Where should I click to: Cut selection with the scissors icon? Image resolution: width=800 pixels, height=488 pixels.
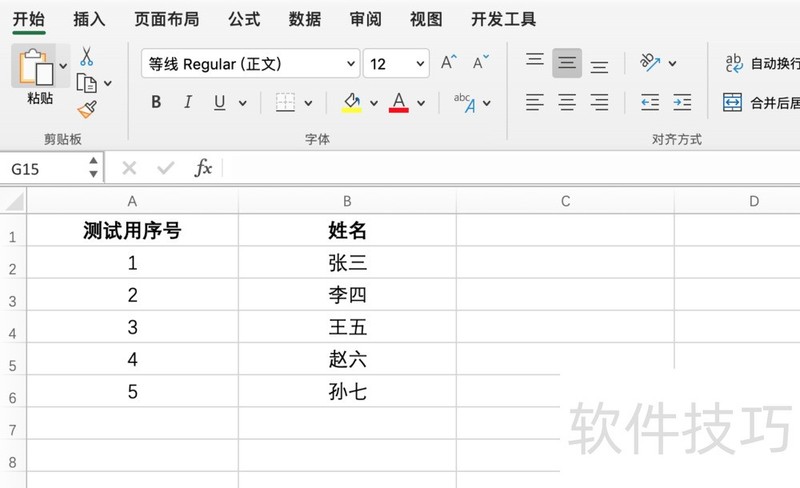click(x=86, y=57)
